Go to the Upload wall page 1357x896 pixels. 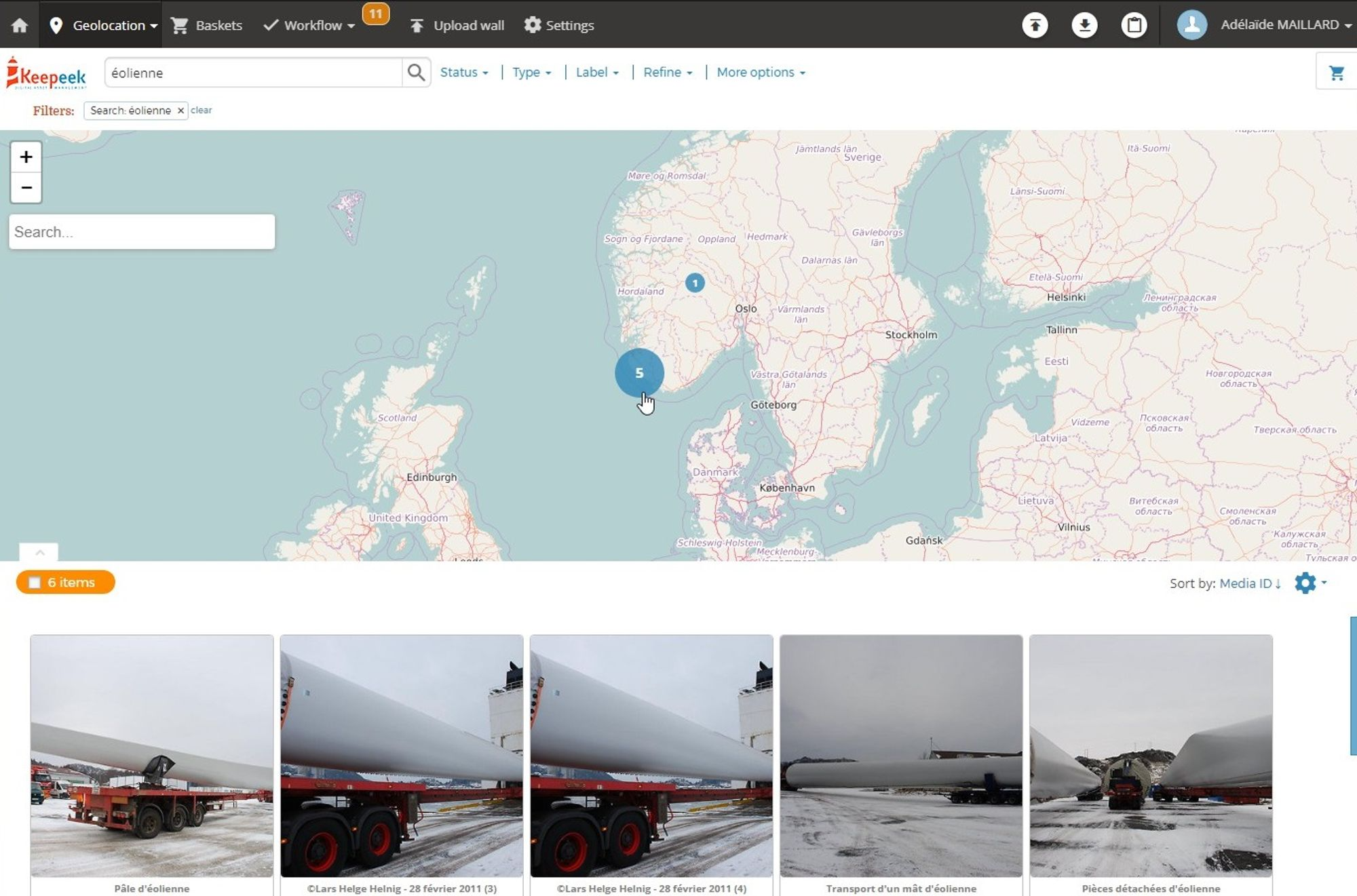pyautogui.click(x=457, y=25)
